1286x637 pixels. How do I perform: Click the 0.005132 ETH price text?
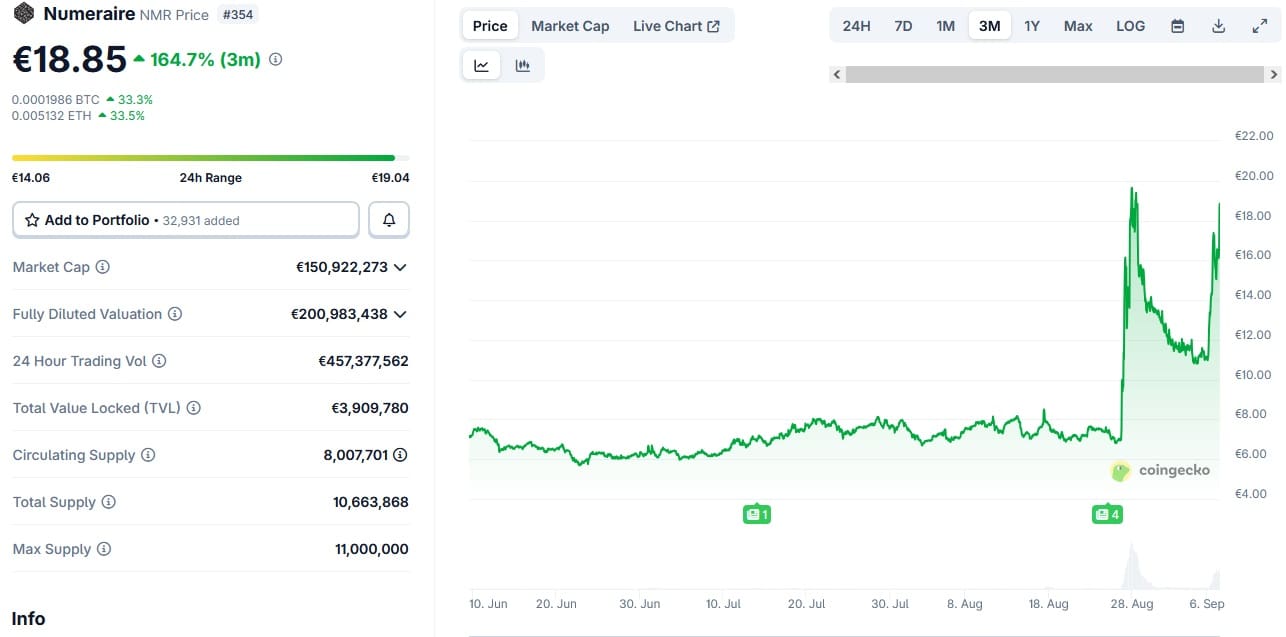pyautogui.click(x=52, y=116)
